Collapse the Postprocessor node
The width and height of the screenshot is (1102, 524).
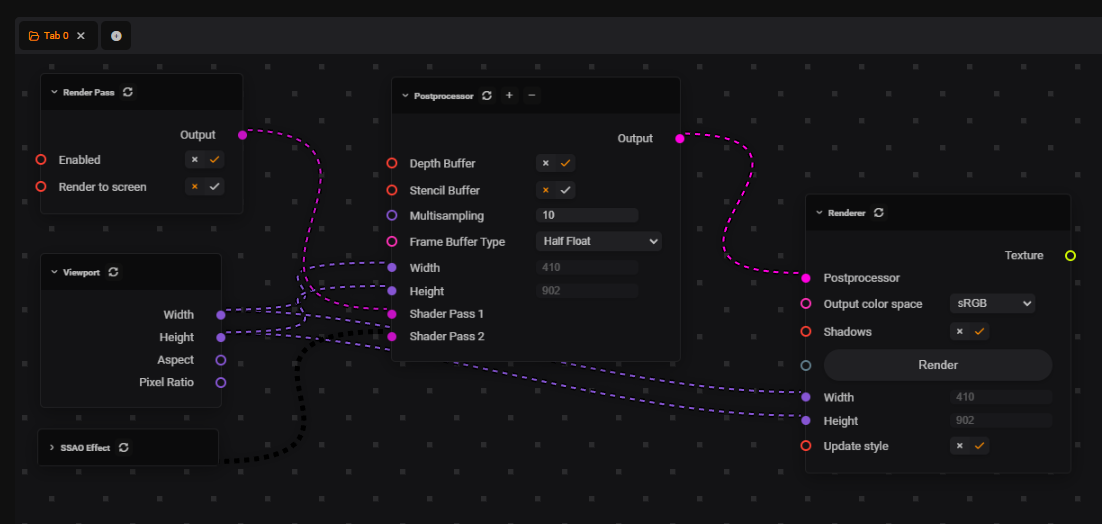coord(405,96)
